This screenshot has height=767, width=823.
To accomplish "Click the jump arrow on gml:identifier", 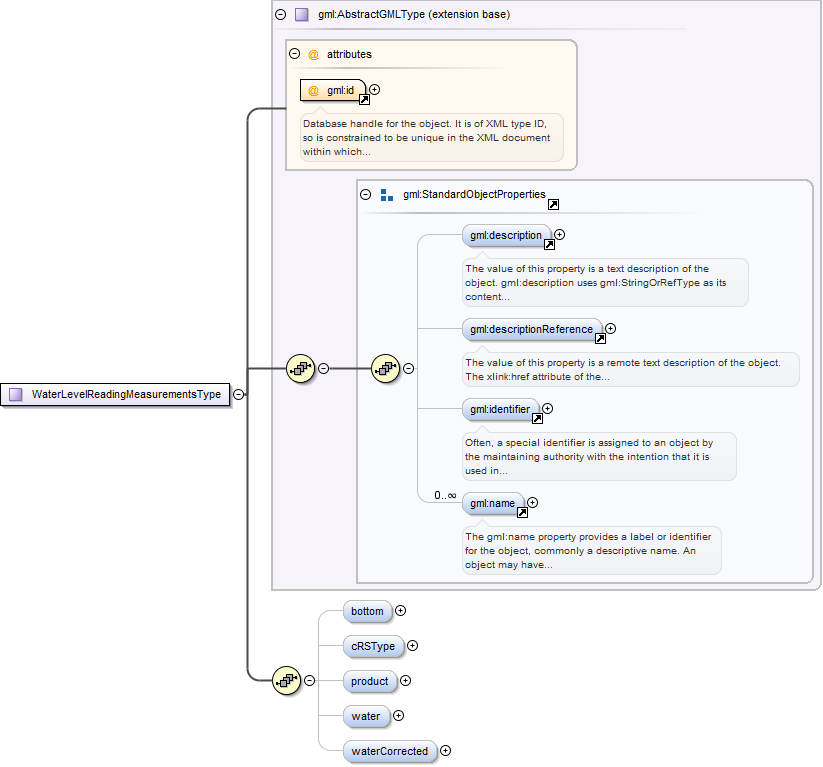I will [x=538, y=419].
